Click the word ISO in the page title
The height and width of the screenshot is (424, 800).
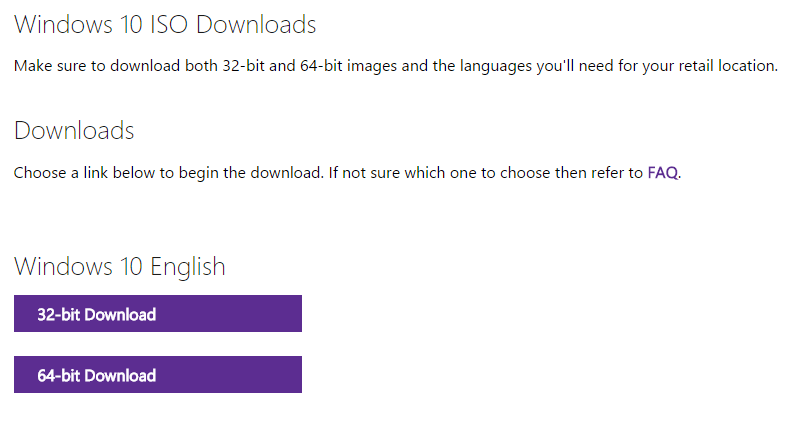coord(168,24)
